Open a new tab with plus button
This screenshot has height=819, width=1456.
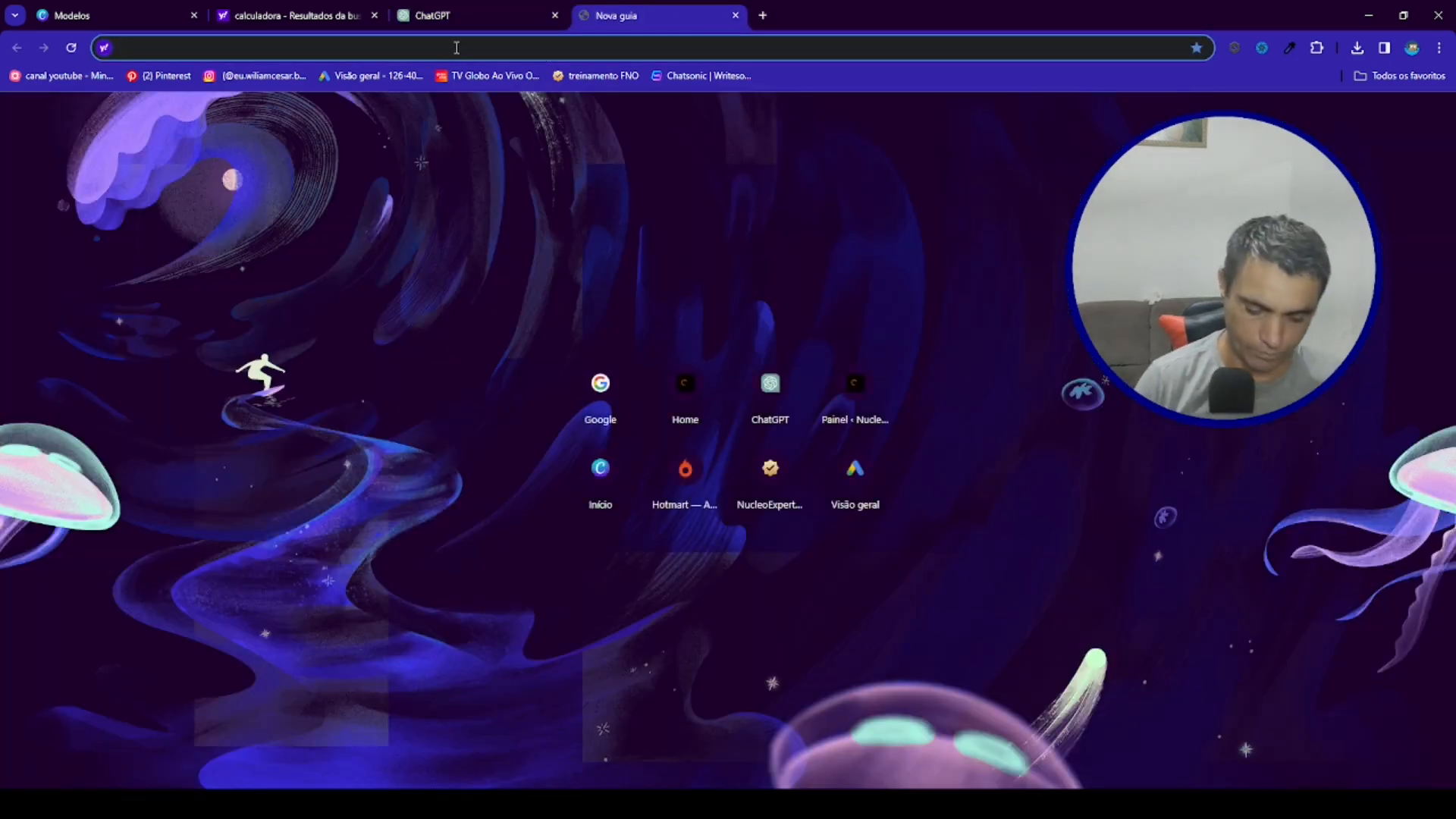(x=763, y=15)
